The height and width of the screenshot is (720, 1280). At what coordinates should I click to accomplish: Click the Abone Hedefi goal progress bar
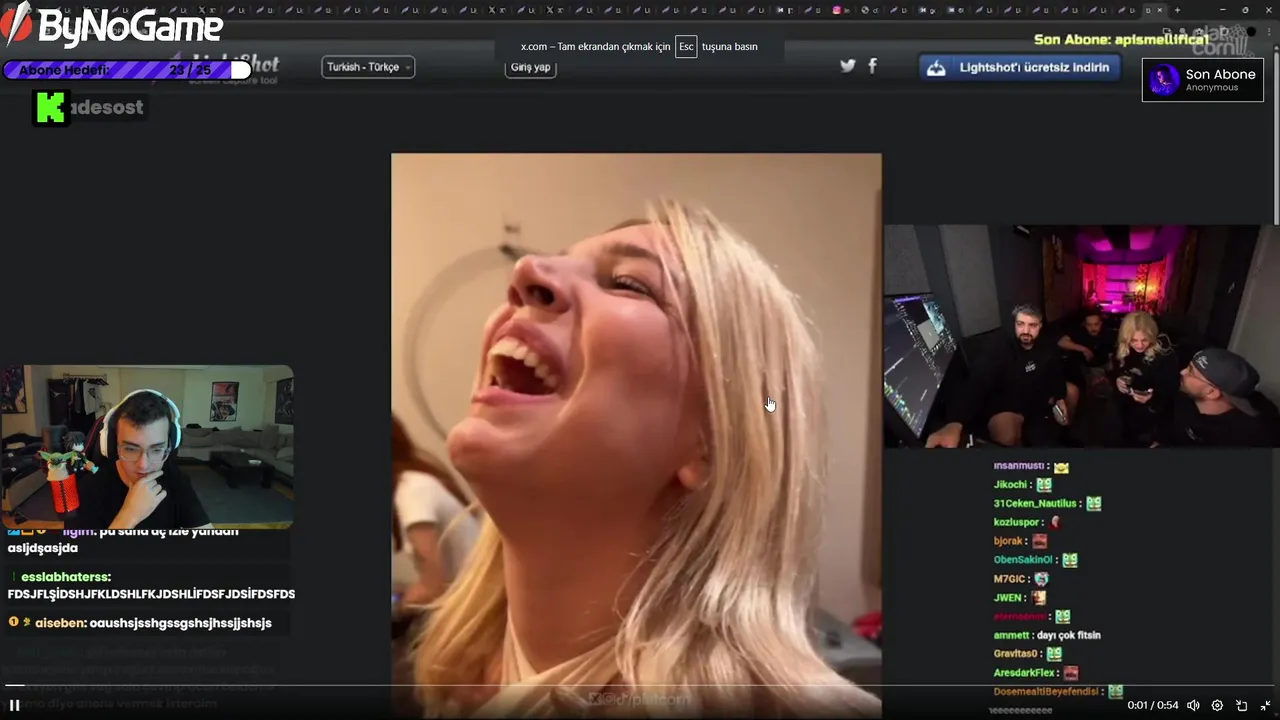tap(127, 70)
